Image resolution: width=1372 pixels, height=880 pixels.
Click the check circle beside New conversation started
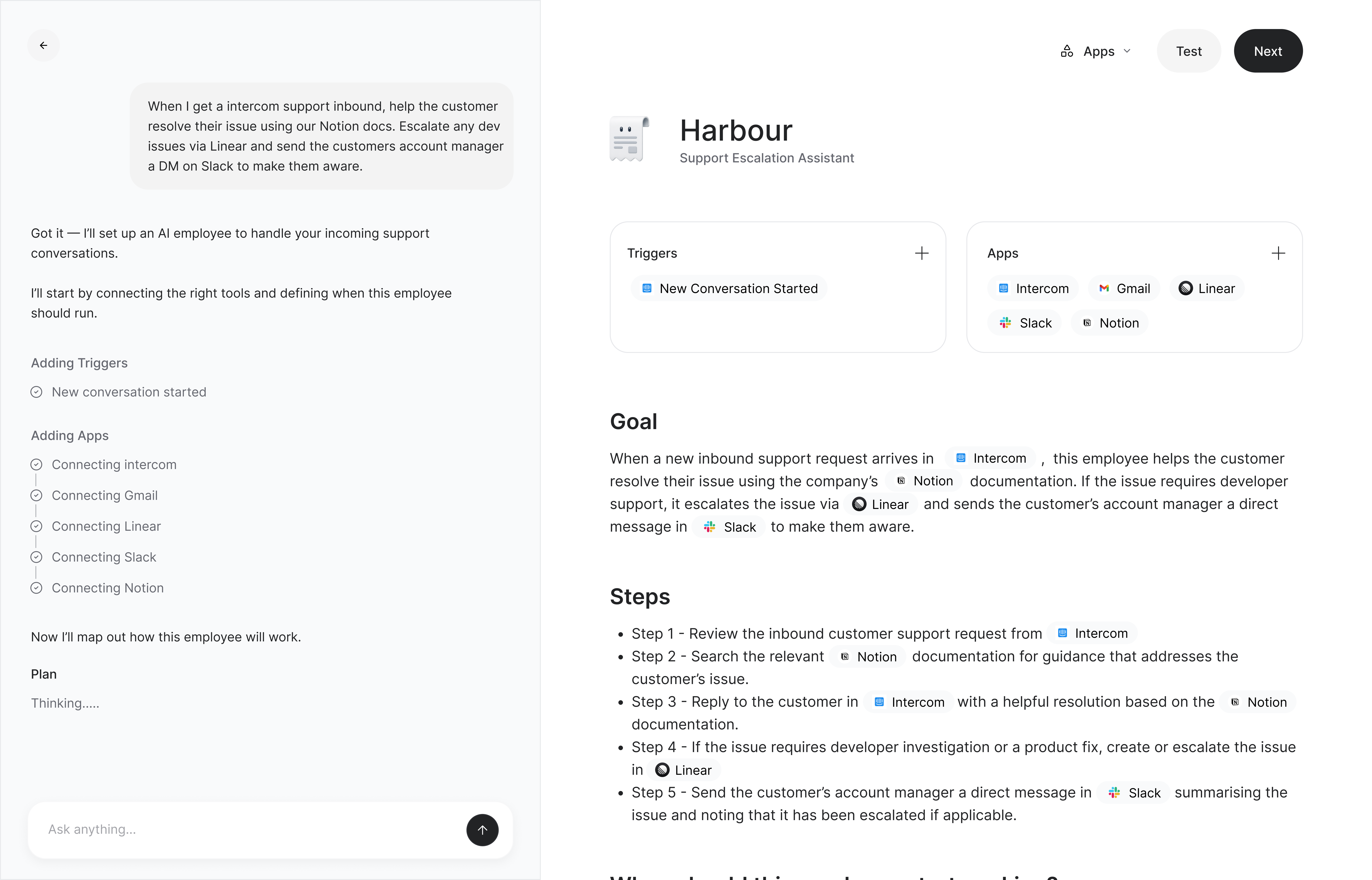[x=36, y=392]
